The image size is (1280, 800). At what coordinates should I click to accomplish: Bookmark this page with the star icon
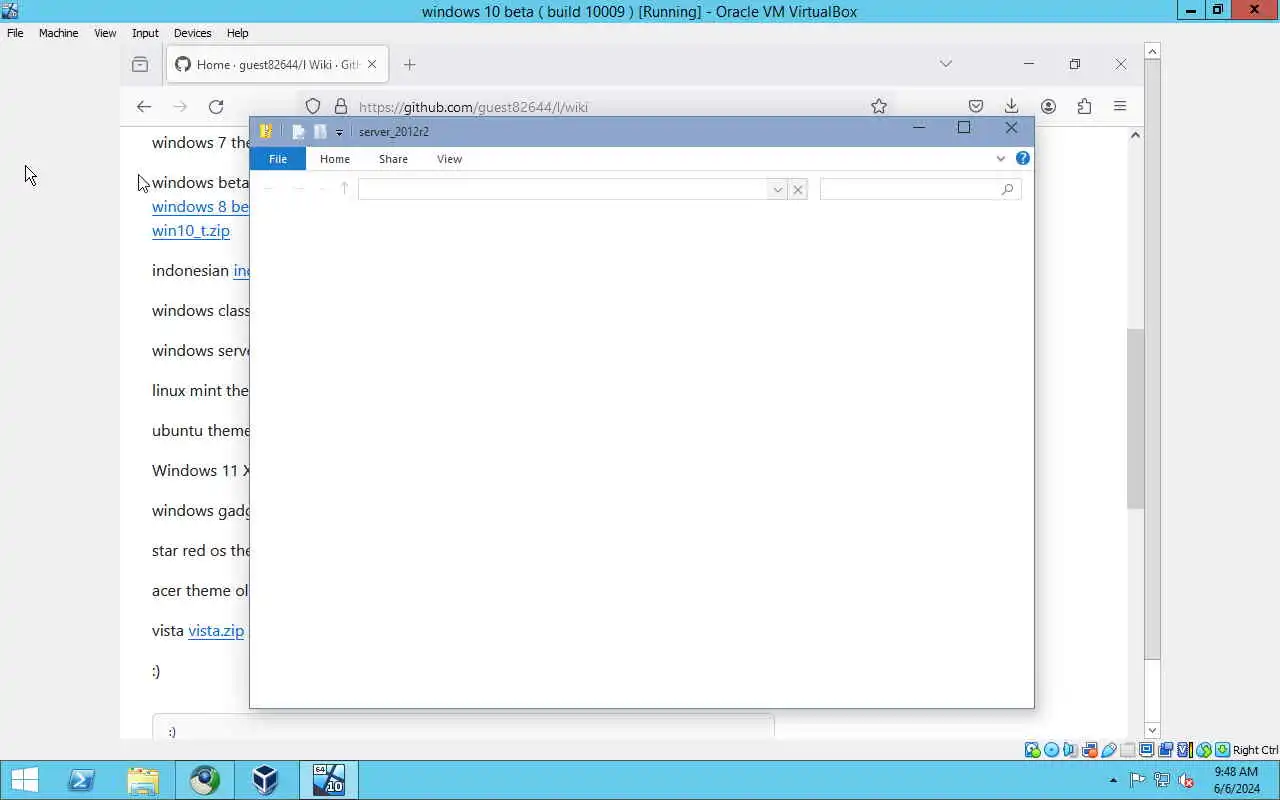(x=879, y=106)
